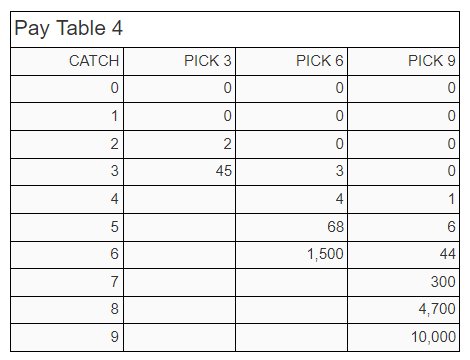Image resolution: width=470 pixels, height=360 pixels.
Task: Click PICK 9 payout 1 for catch 4
Action: coord(451,199)
